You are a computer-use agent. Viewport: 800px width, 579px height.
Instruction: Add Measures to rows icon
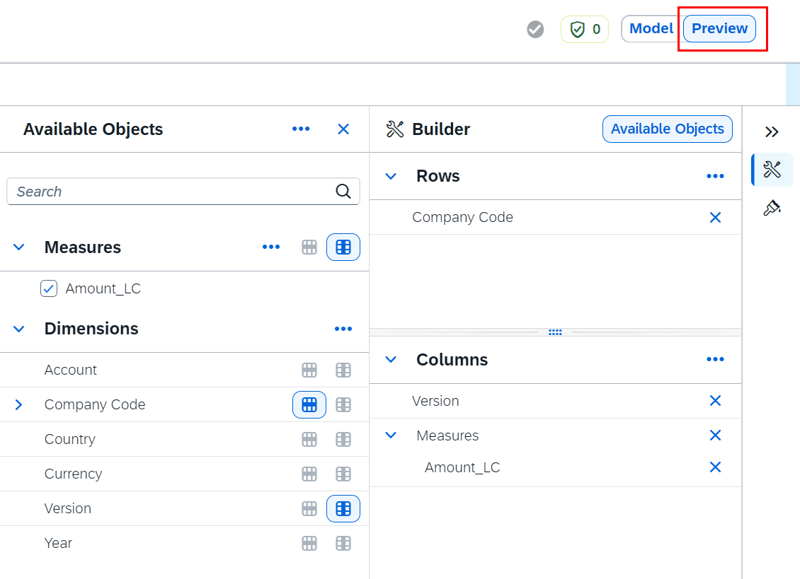[309, 247]
